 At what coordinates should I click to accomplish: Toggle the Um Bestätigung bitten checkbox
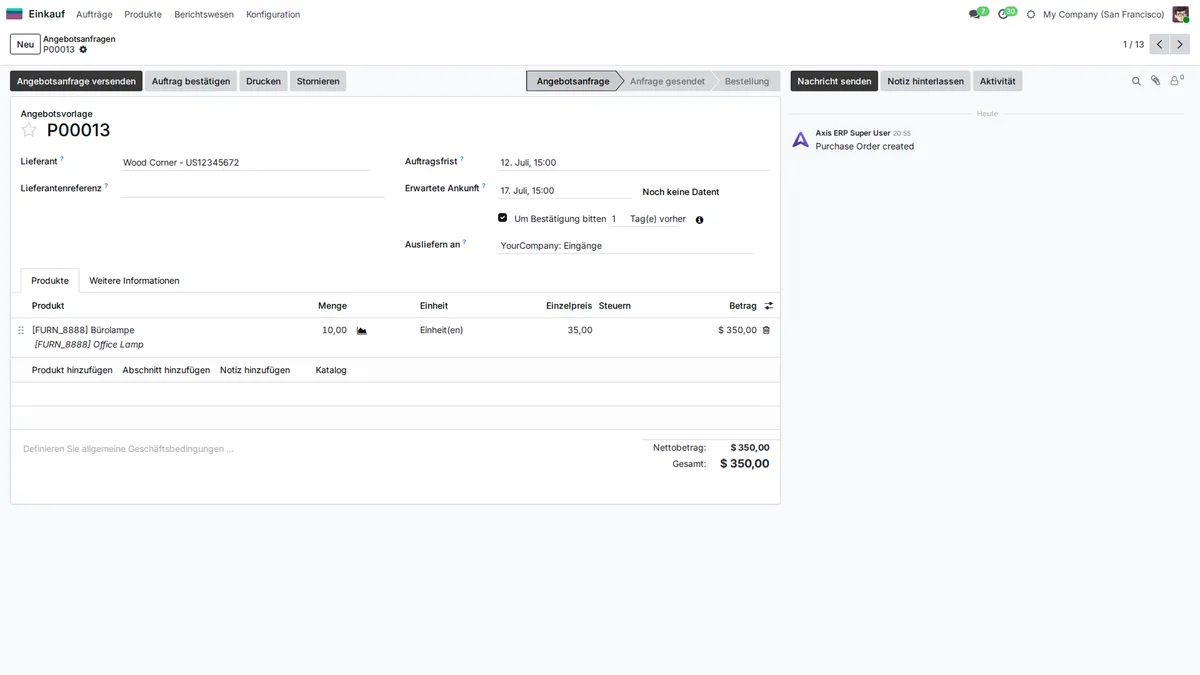pos(502,217)
